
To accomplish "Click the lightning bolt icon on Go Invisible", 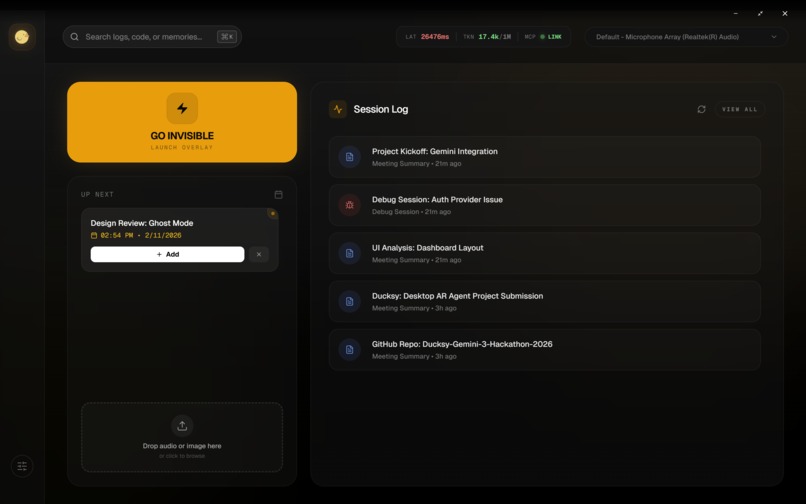I will [182, 109].
